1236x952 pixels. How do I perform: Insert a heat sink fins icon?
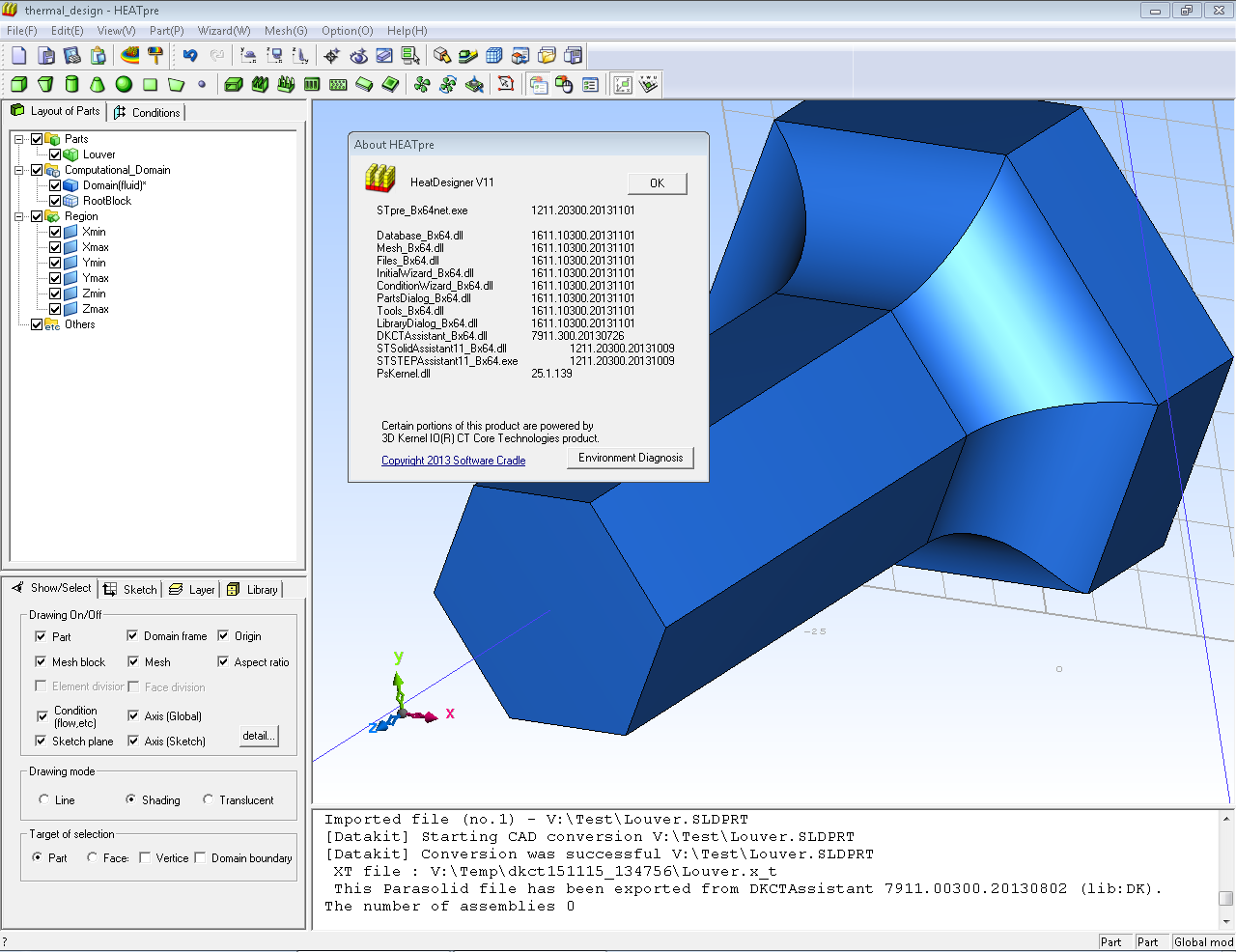coord(259,84)
